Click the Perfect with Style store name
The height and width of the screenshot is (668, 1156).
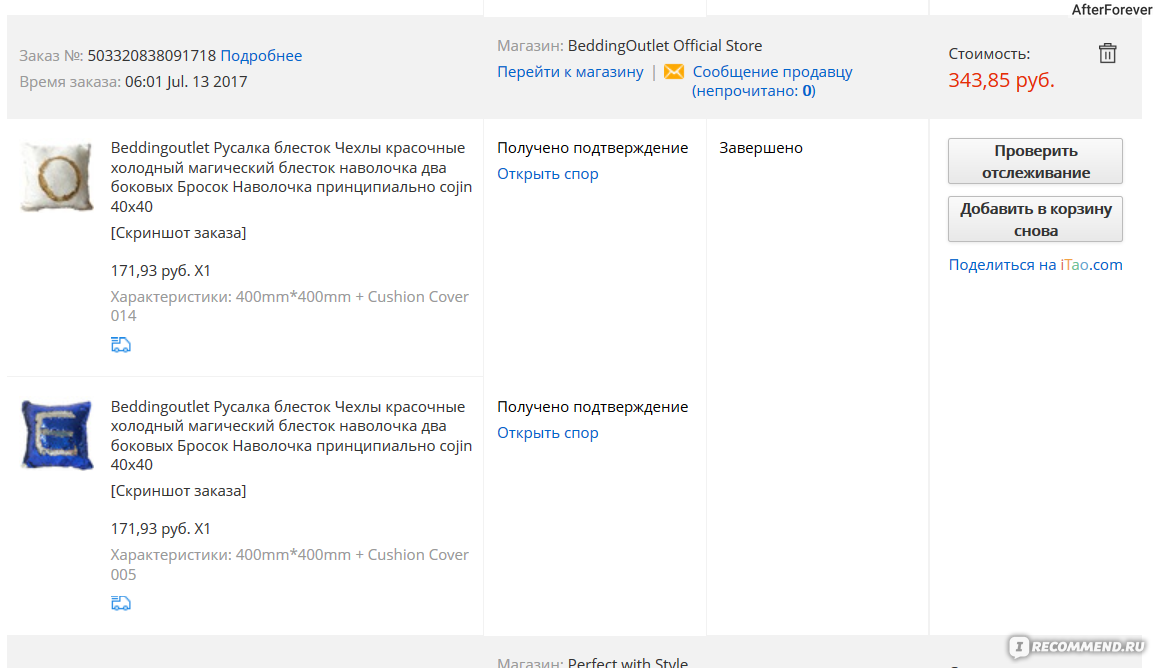(x=627, y=662)
